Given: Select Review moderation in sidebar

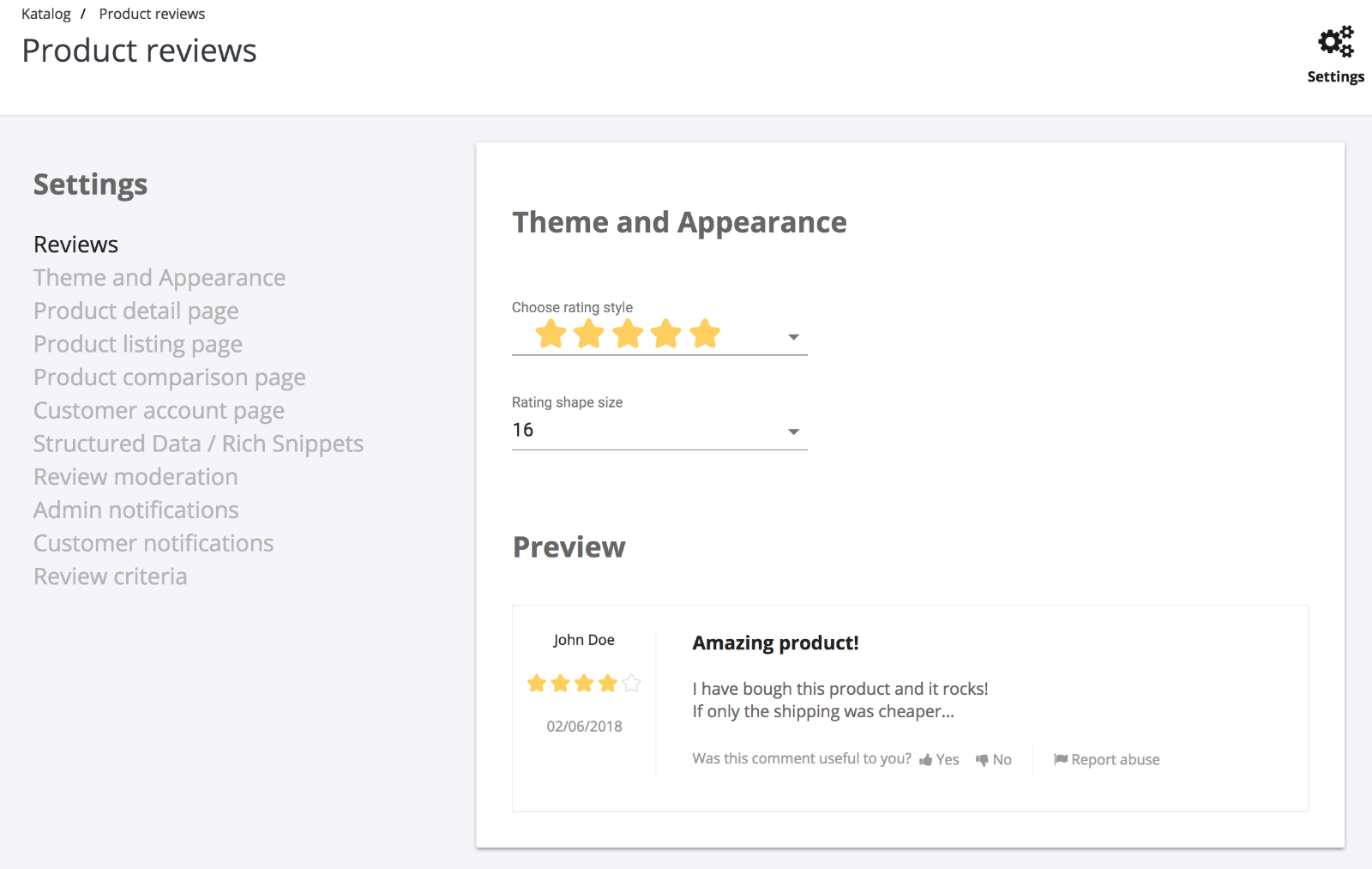Looking at the screenshot, I should click(x=135, y=477).
